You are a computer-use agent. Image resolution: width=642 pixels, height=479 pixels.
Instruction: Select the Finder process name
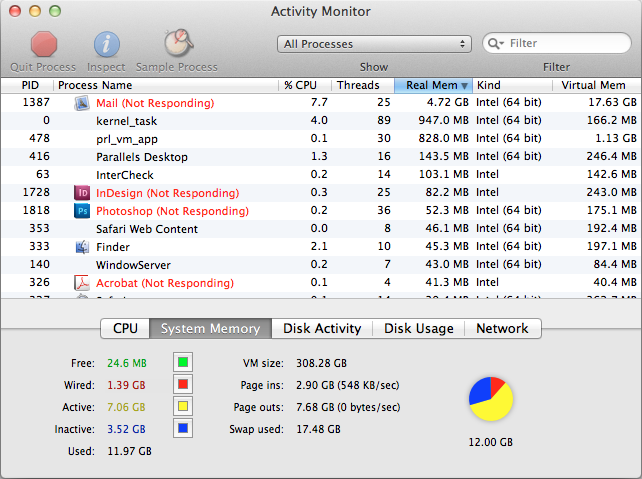113,247
